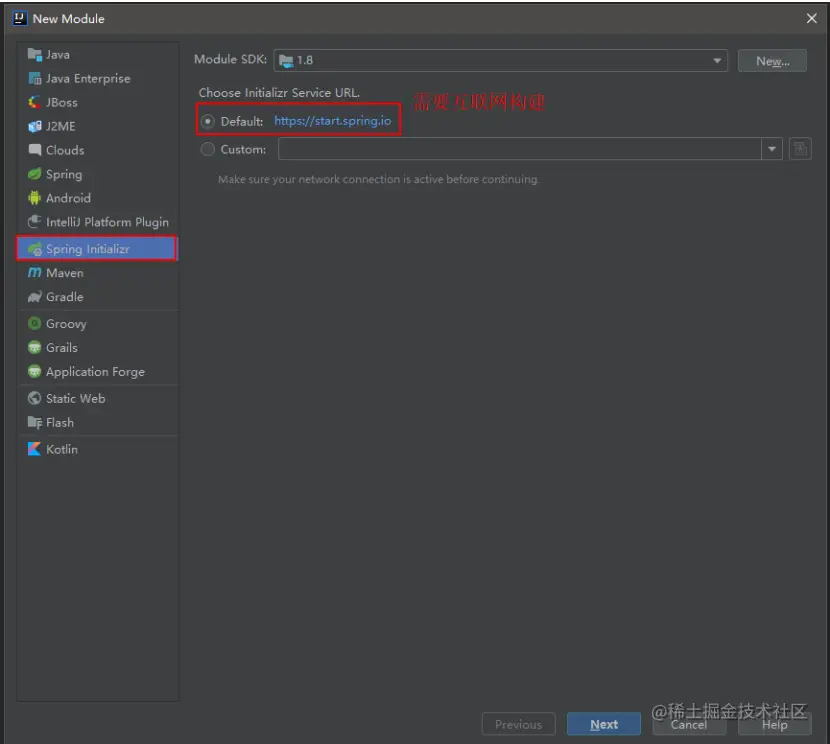Screen dimensions: 830x744
Task: Select the J2ME text entry
Action: 60,126
